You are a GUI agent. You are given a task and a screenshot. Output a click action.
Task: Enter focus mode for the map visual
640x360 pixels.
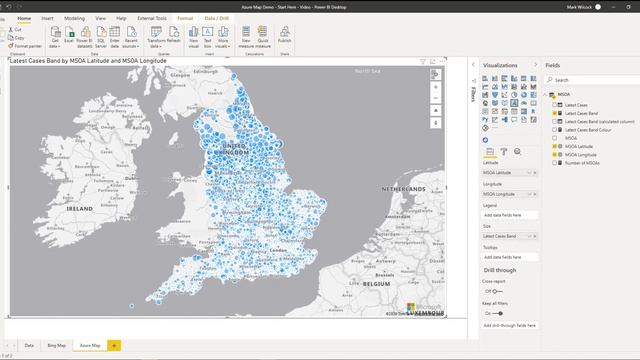coord(433,61)
